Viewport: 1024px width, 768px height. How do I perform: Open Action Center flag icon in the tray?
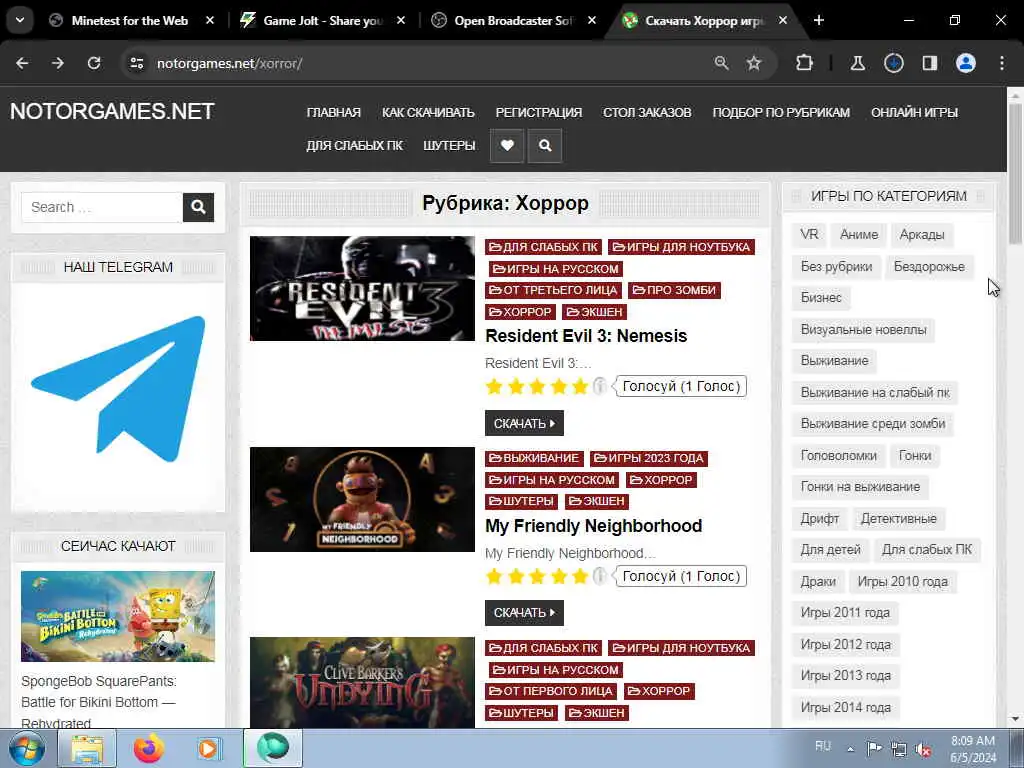(874, 748)
